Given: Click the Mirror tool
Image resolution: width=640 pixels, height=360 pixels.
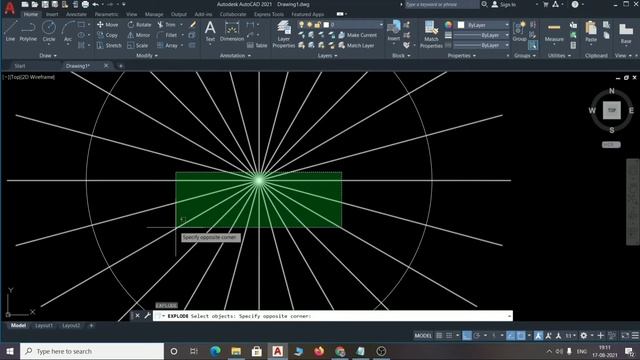Looking at the screenshot, I should click(x=138, y=35).
